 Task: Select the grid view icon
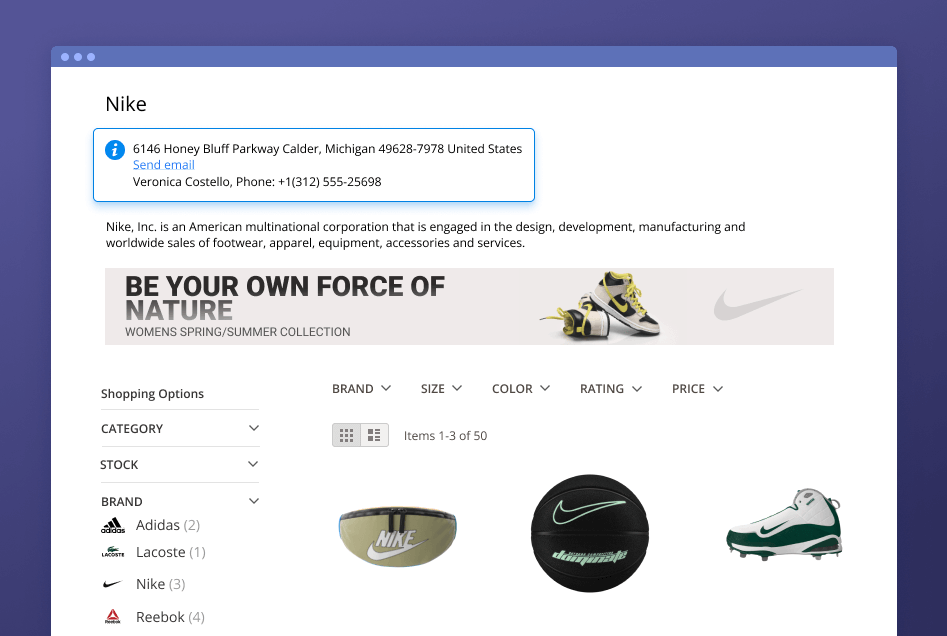(346, 434)
